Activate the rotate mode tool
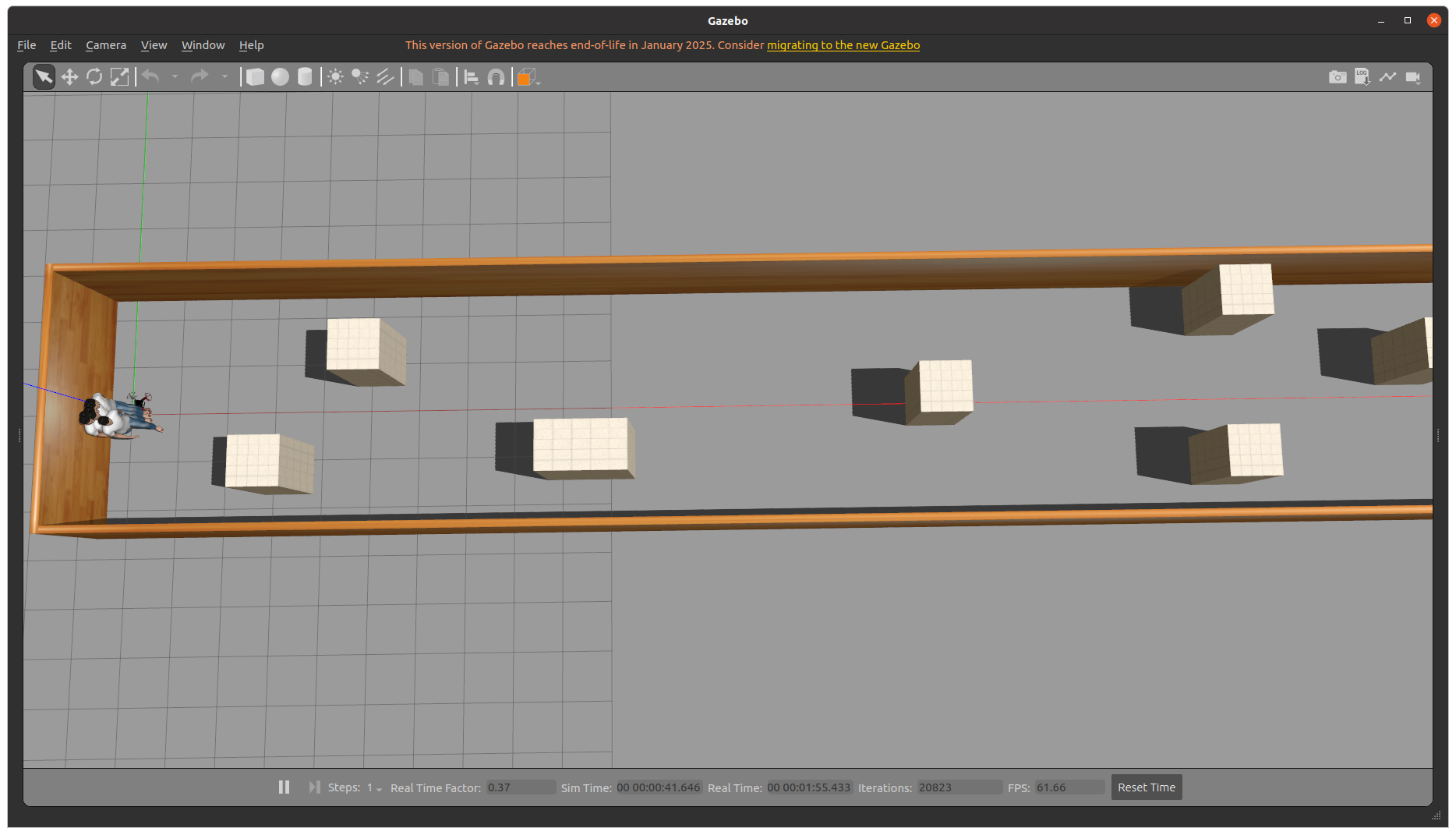The width and height of the screenshot is (1456, 835). click(94, 76)
